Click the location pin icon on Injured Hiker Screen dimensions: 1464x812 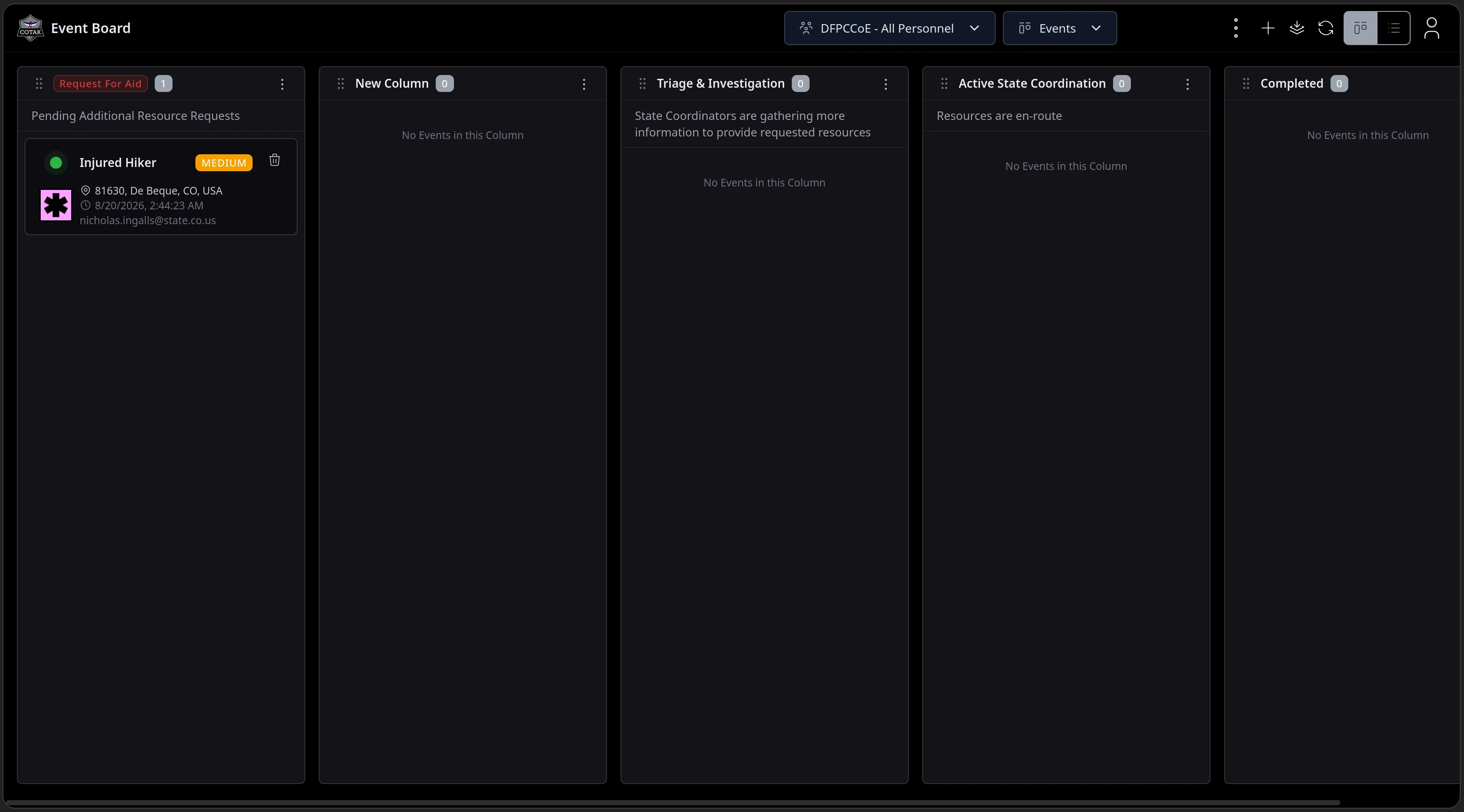(x=85, y=190)
